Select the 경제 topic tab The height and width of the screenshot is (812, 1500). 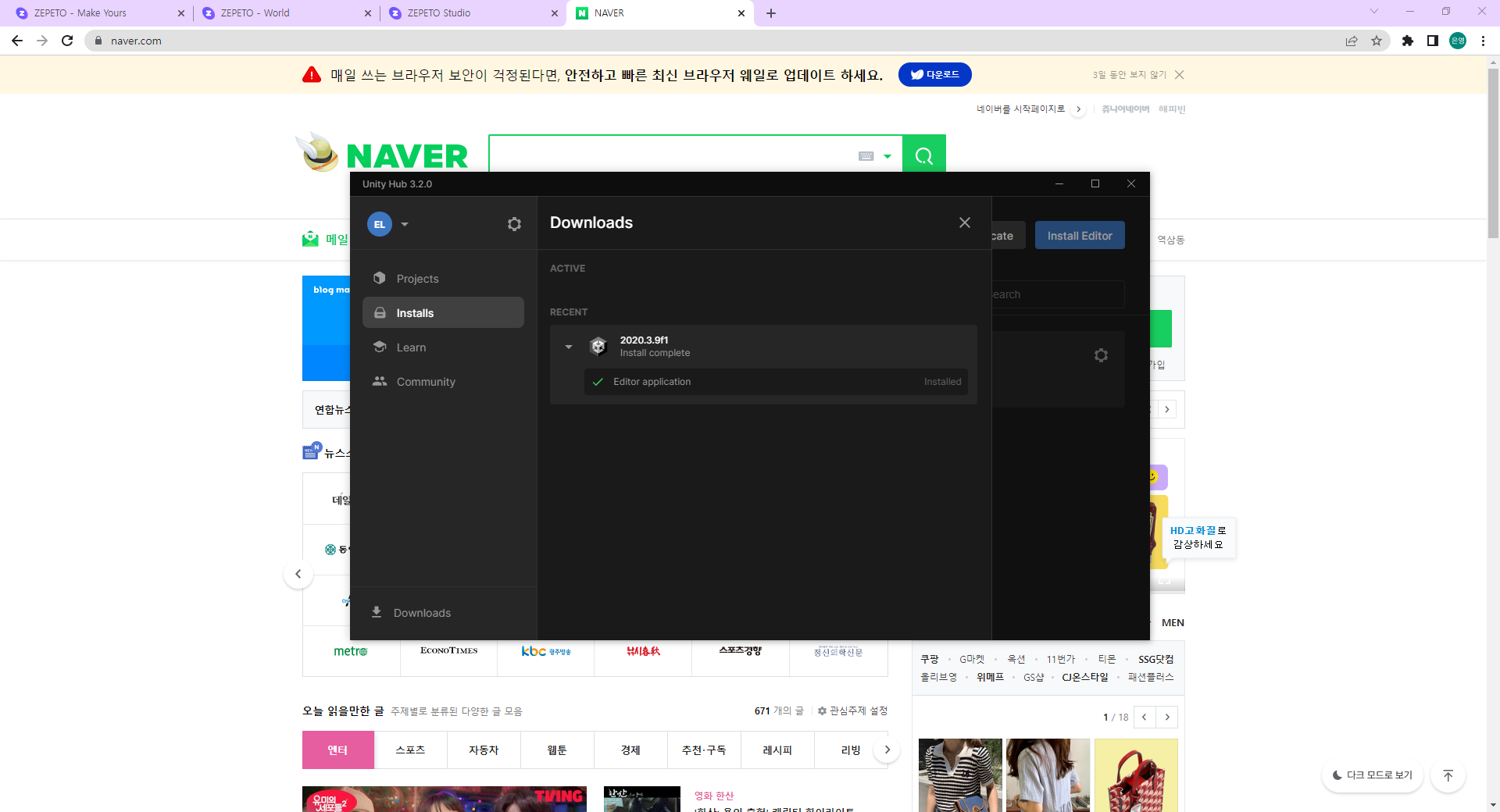630,750
